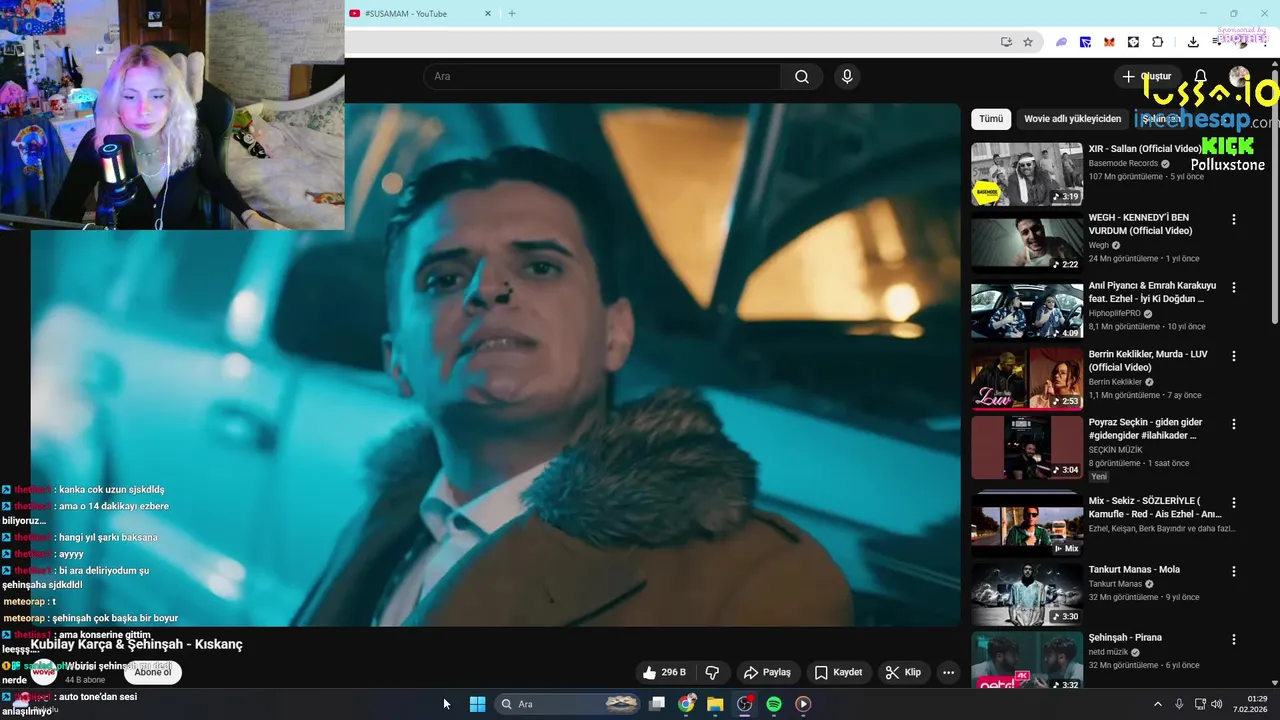Image resolution: width=1280 pixels, height=720 pixels.
Task: Open the media player taskbar icon
Action: [x=802, y=704]
